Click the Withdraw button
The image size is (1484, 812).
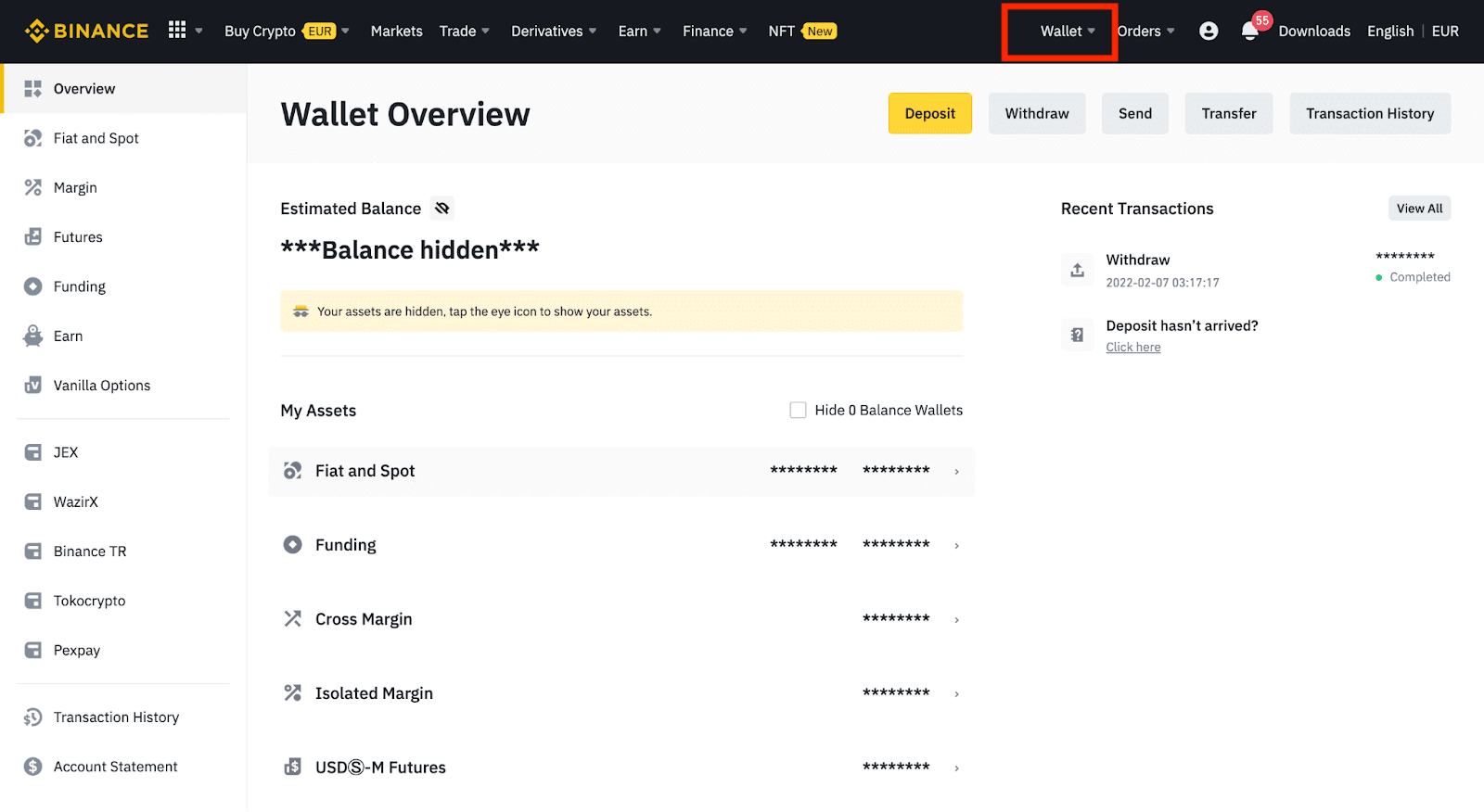click(1037, 113)
